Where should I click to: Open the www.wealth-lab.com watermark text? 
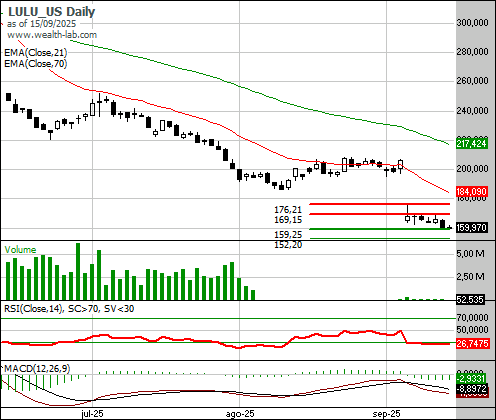52,35
